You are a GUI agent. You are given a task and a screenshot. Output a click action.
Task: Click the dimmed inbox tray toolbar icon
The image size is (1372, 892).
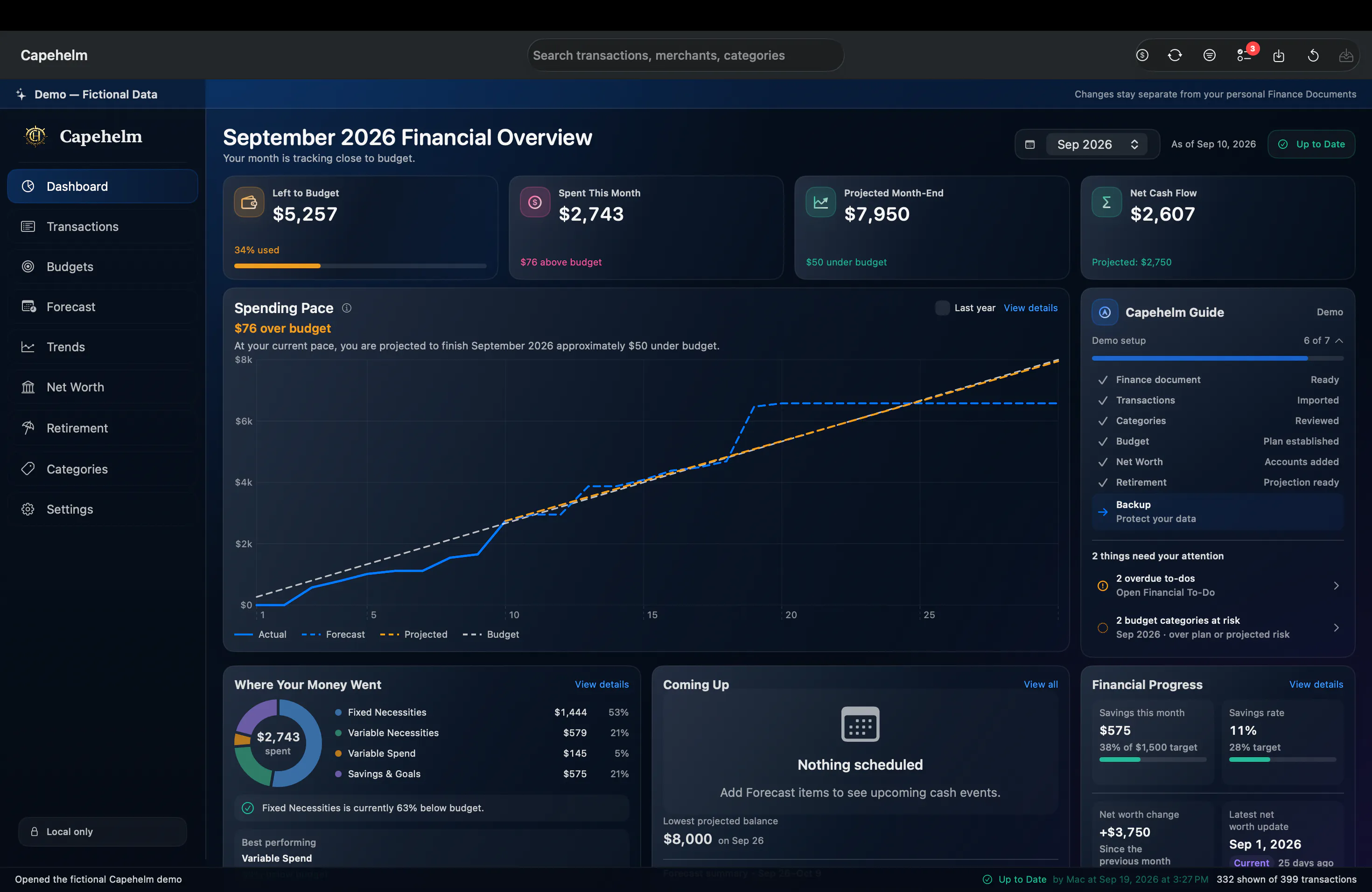(x=1346, y=56)
